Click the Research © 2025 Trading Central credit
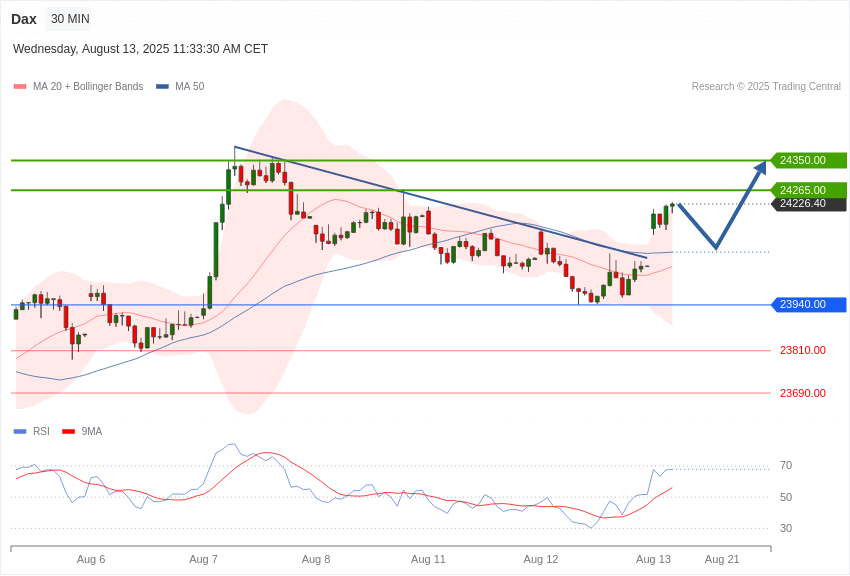The width and height of the screenshot is (850, 576). point(766,87)
